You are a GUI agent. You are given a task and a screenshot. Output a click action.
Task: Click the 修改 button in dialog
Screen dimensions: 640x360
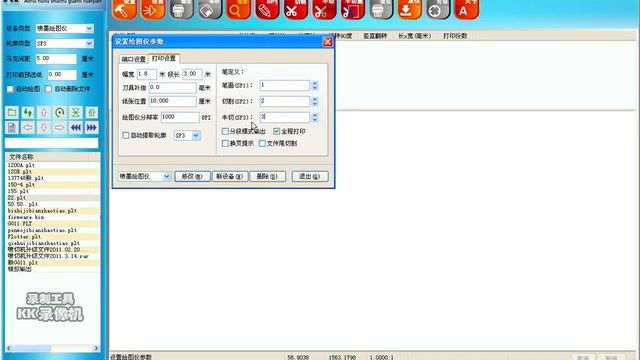tap(192, 176)
